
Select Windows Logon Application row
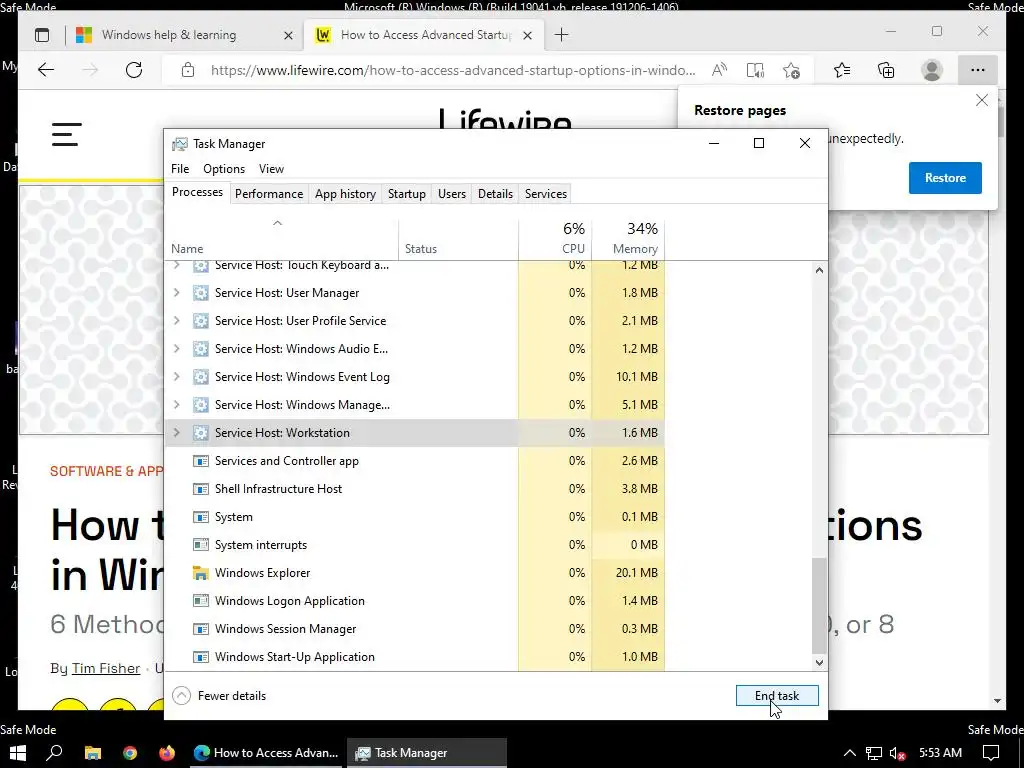(x=415, y=601)
